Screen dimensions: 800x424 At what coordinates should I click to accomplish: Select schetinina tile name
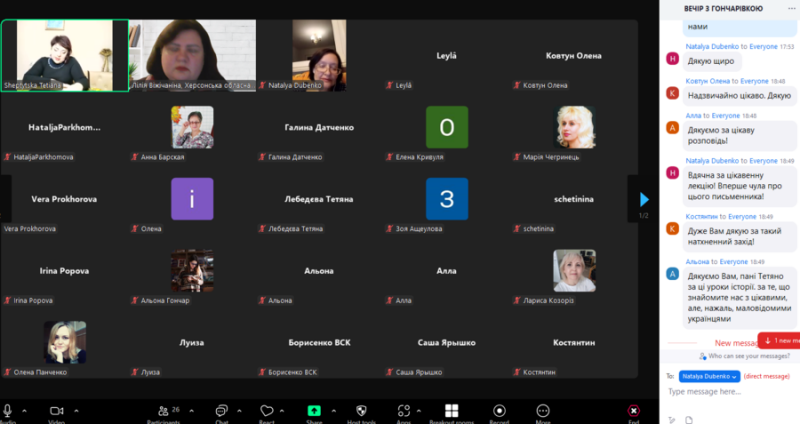(574, 199)
